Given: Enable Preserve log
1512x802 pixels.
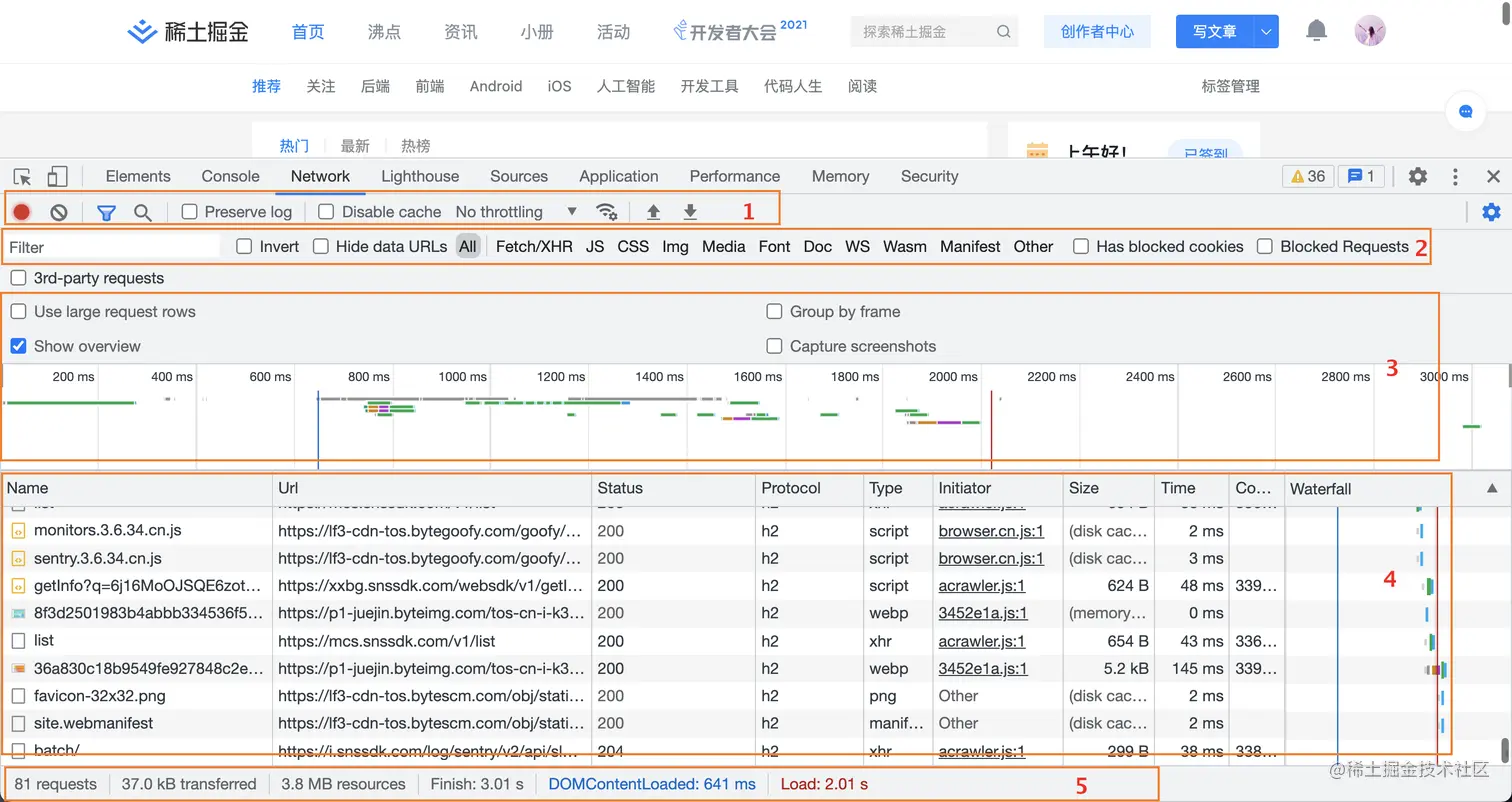Looking at the screenshot, I should point(189,212).
